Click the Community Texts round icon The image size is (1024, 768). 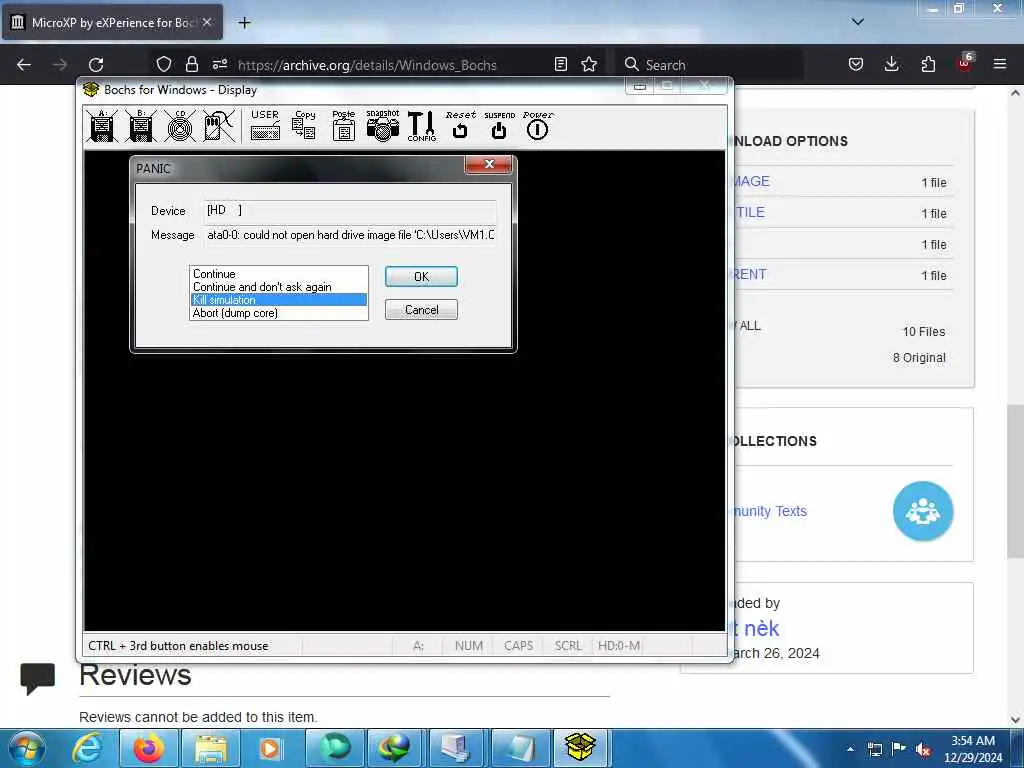click(923, 511)
